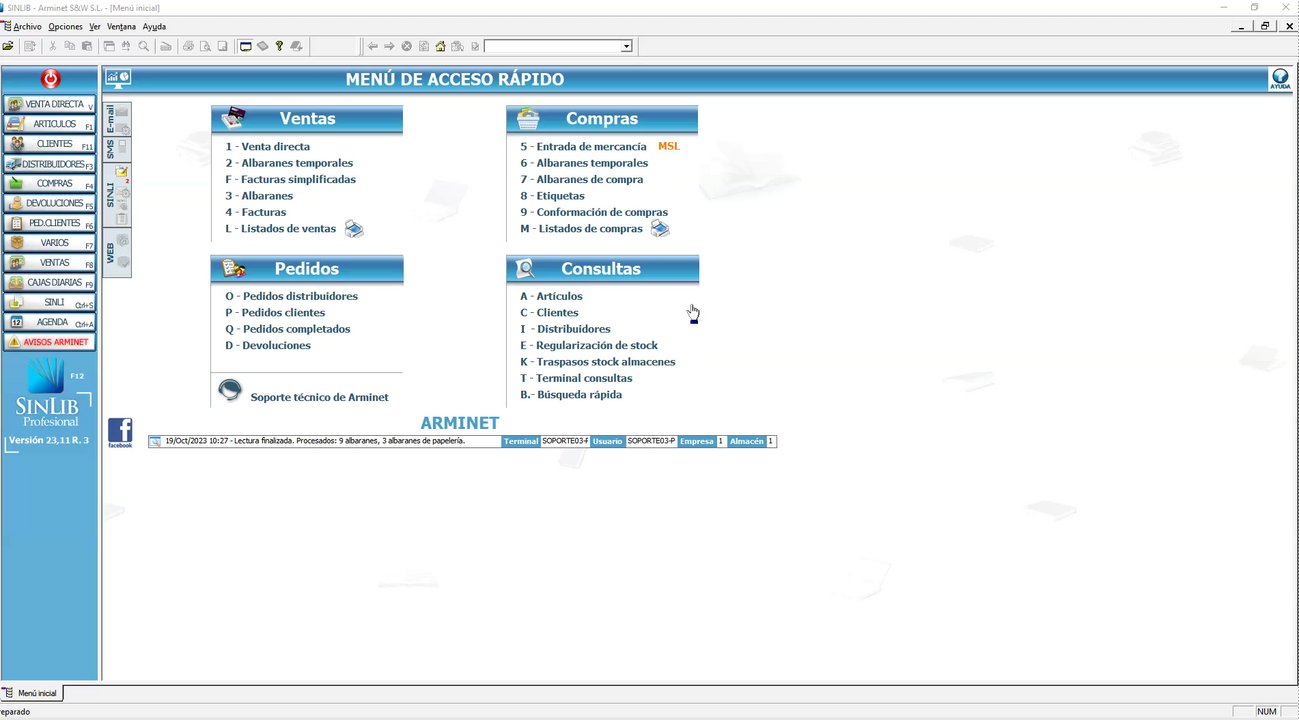Open the statistics chart icon in header

click(119, 78)
